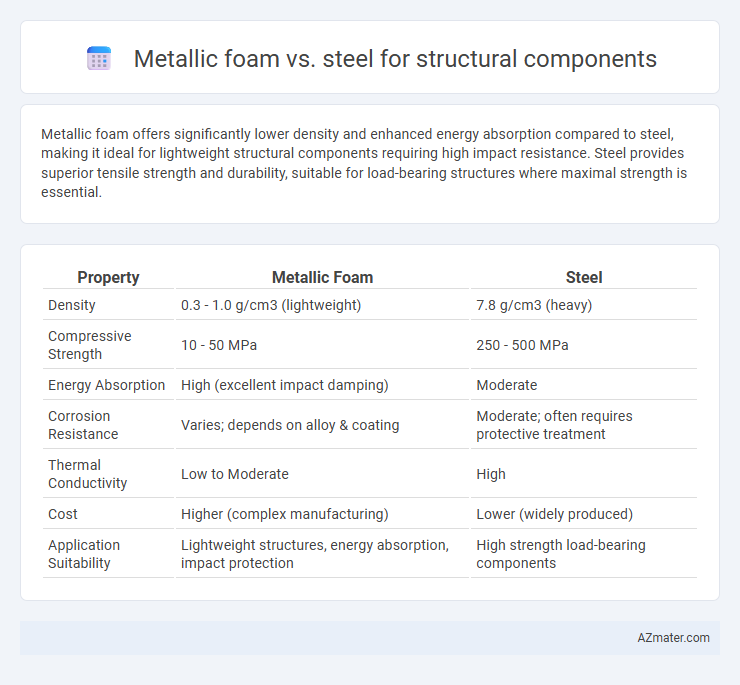The height and width of the screenshot is (685, 740).
Task: Click 'Varies; depends on alloy & coating' cell
Action: coord(290,425)
